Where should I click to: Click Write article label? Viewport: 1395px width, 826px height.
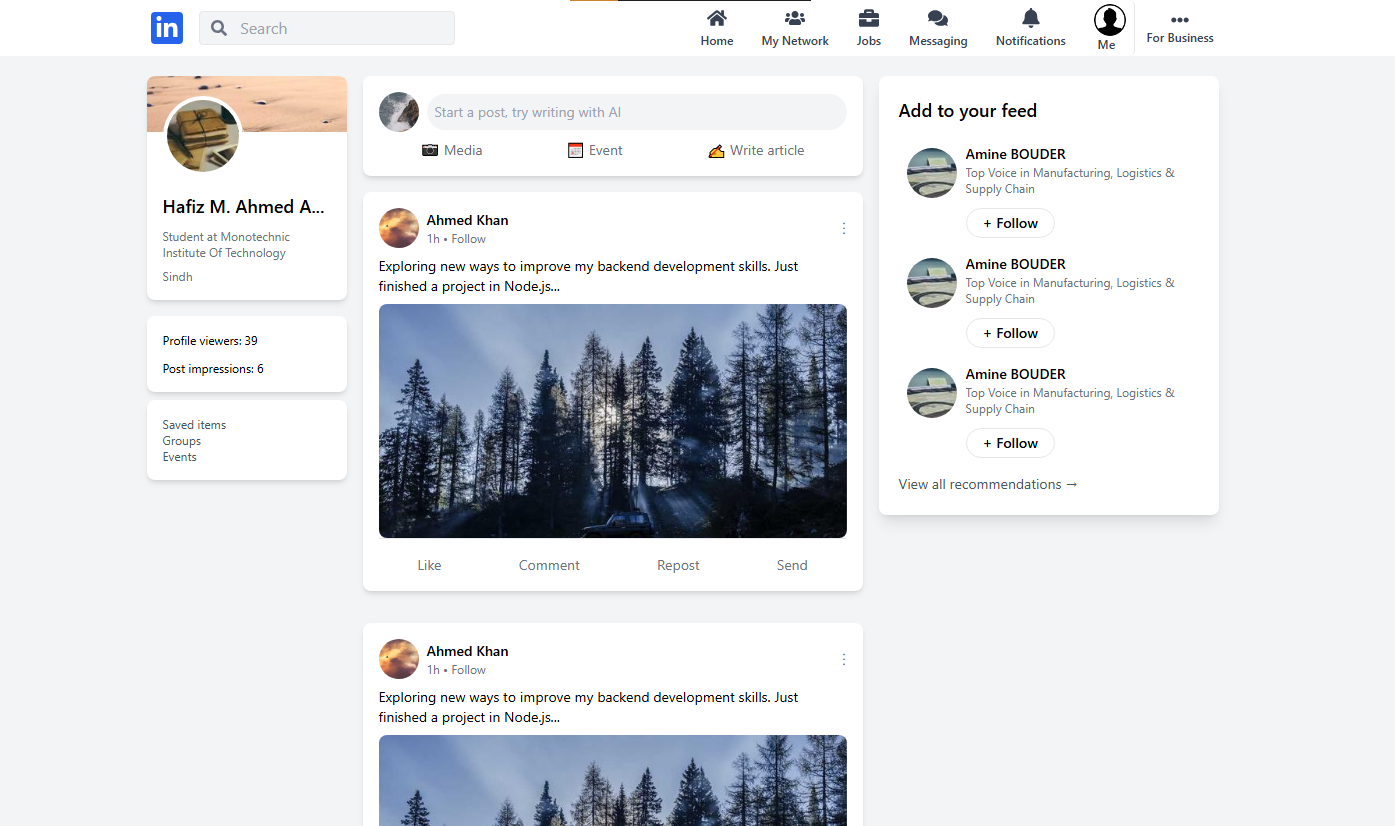(767, 150)
